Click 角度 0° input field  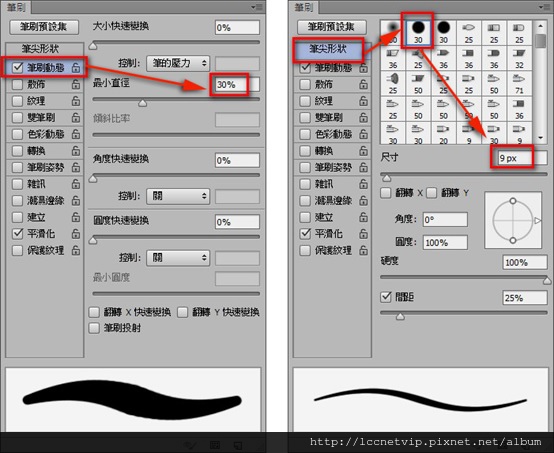pos(445,220)
